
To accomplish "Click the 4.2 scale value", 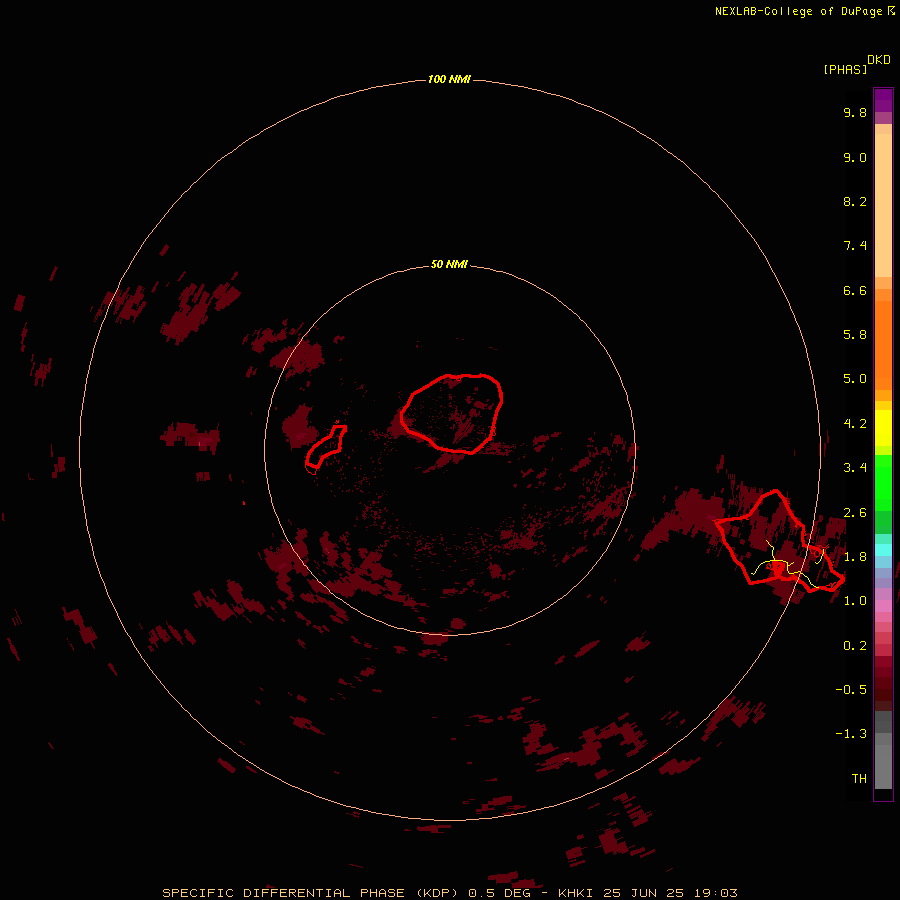I will (x=855, y=424).
